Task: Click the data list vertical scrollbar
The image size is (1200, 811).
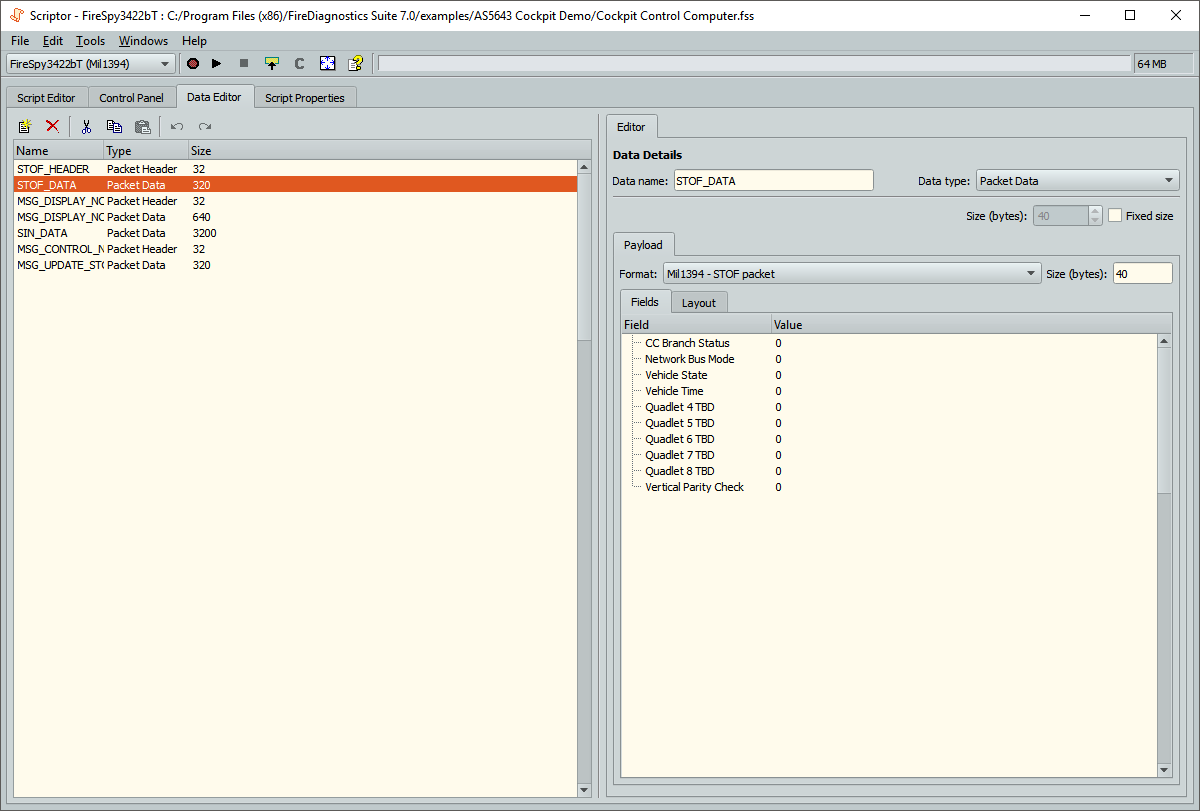Action: click(584, 257)
